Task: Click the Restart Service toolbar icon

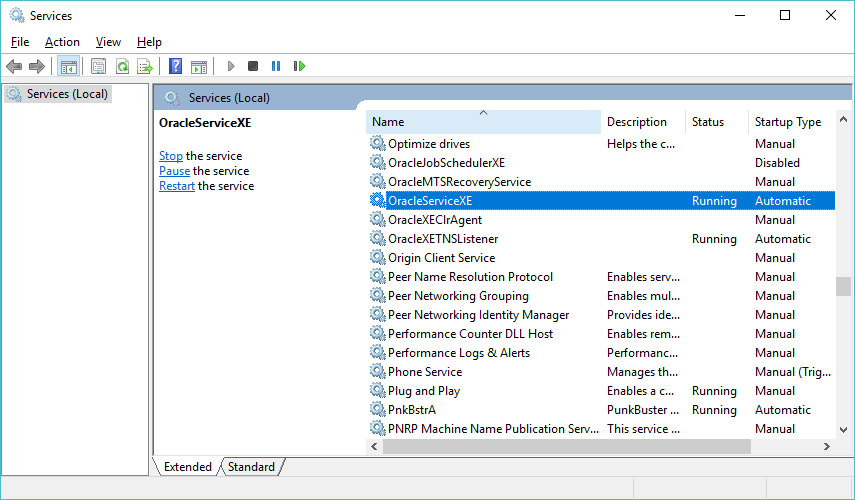Action: click(x=299, y=67)
